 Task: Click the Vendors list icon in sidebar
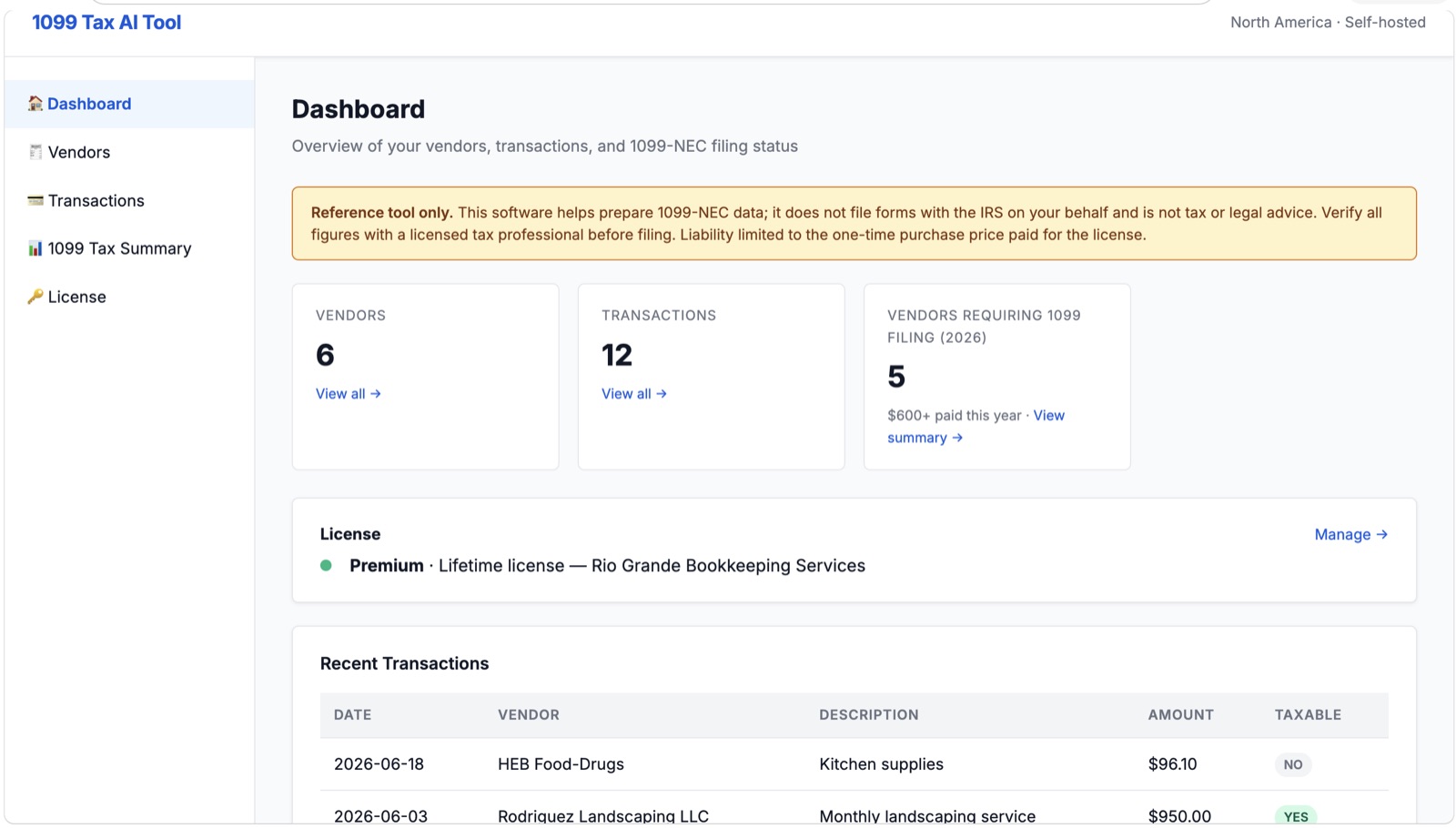[x=35, y=152]
